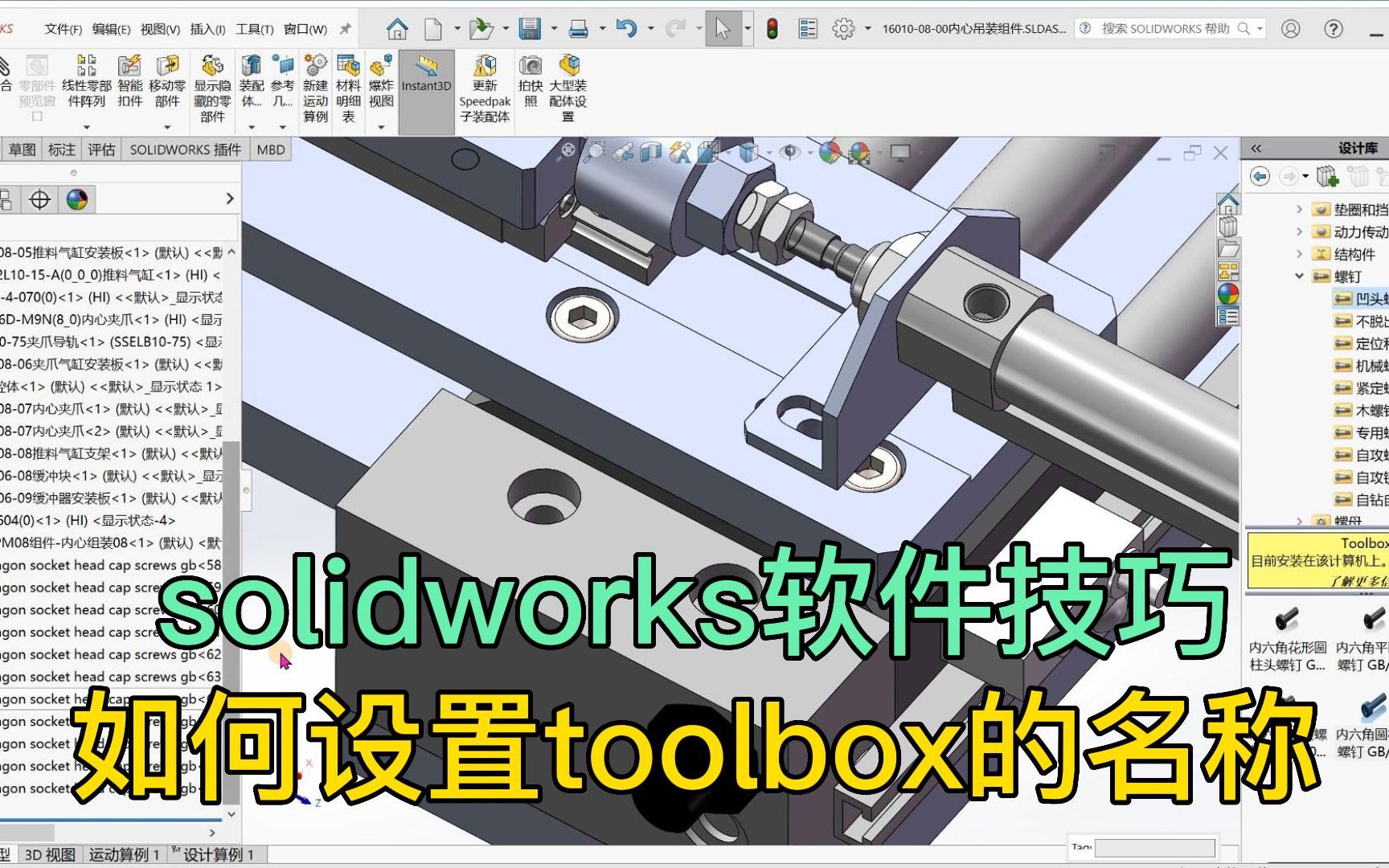Open the login user account icon

(x=1291, y=29)
